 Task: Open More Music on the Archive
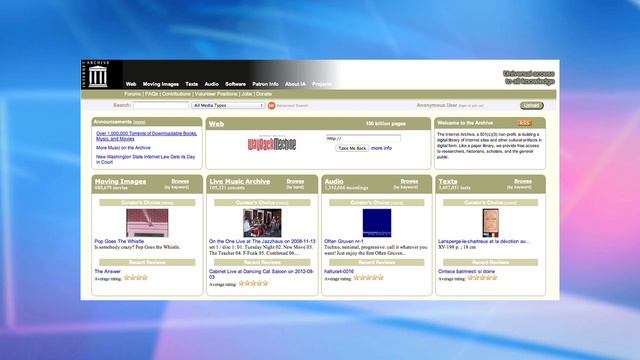(123, 148)
